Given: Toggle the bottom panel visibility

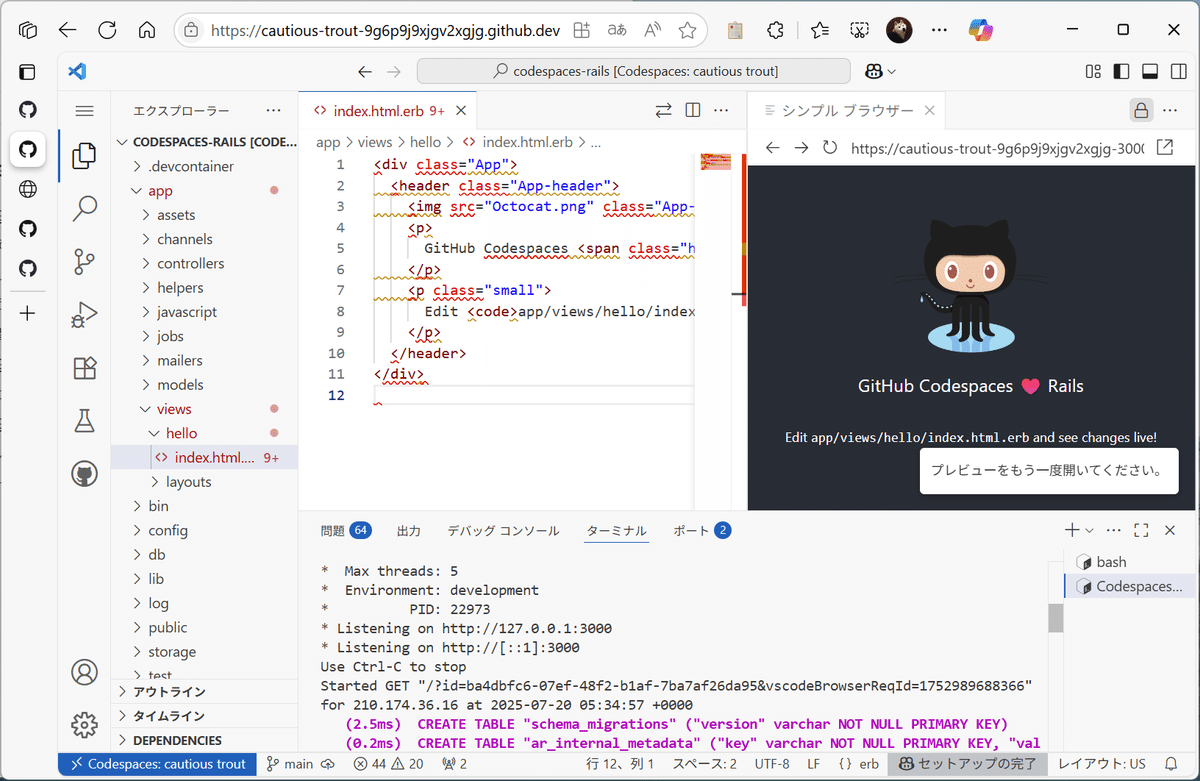Looking at the screenshot, I should tap(1150, 72).
